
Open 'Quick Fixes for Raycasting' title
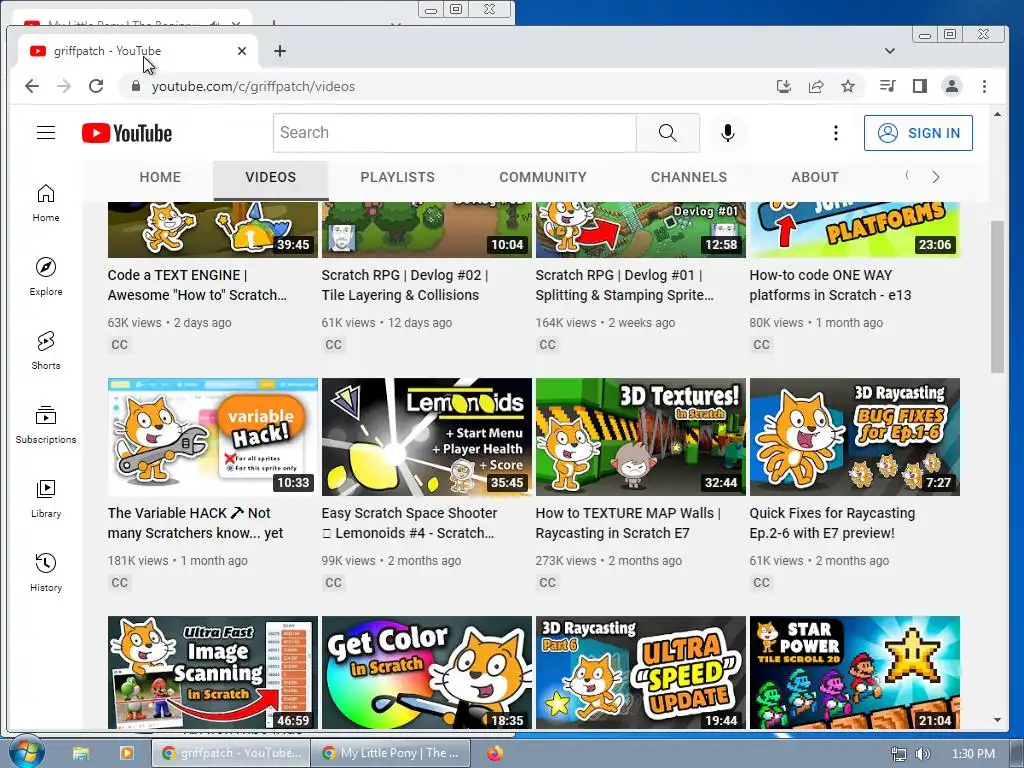coord(832,522)
